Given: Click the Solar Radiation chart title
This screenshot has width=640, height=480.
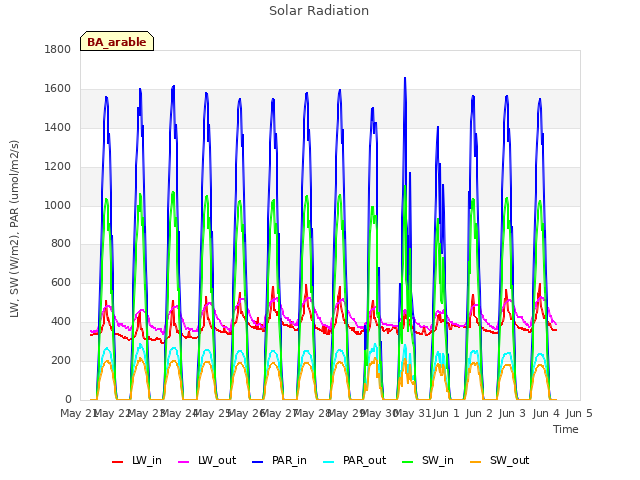Looking at the screenshot, I should [x=319, y=11].
